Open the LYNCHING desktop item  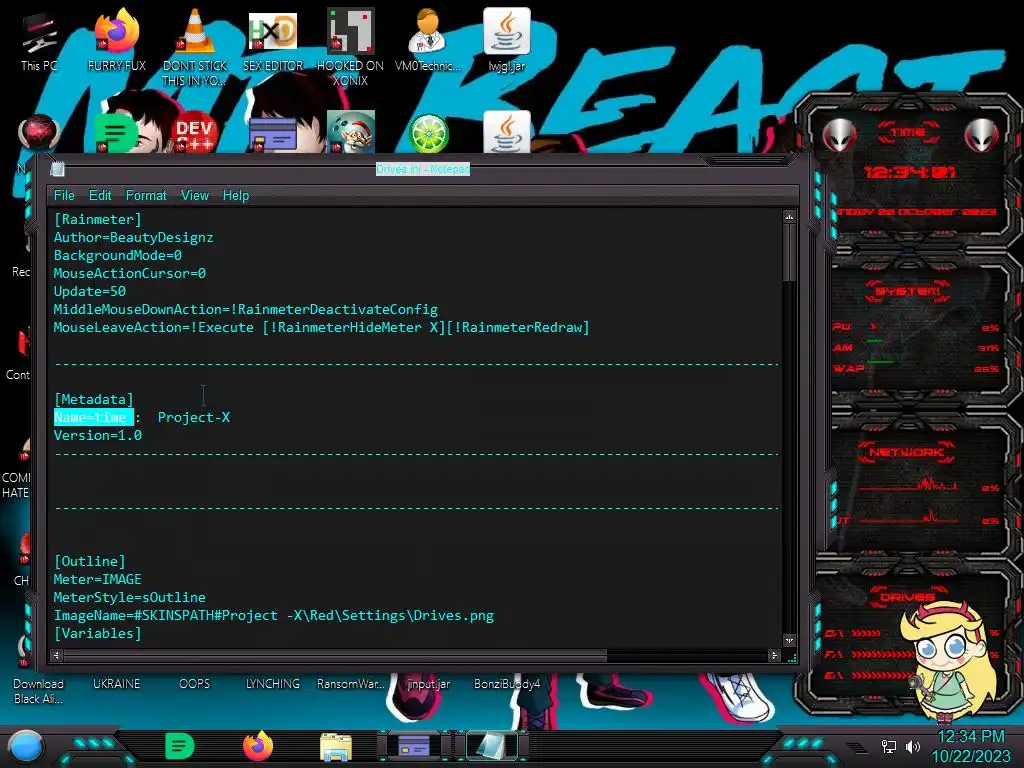(273, 684)
